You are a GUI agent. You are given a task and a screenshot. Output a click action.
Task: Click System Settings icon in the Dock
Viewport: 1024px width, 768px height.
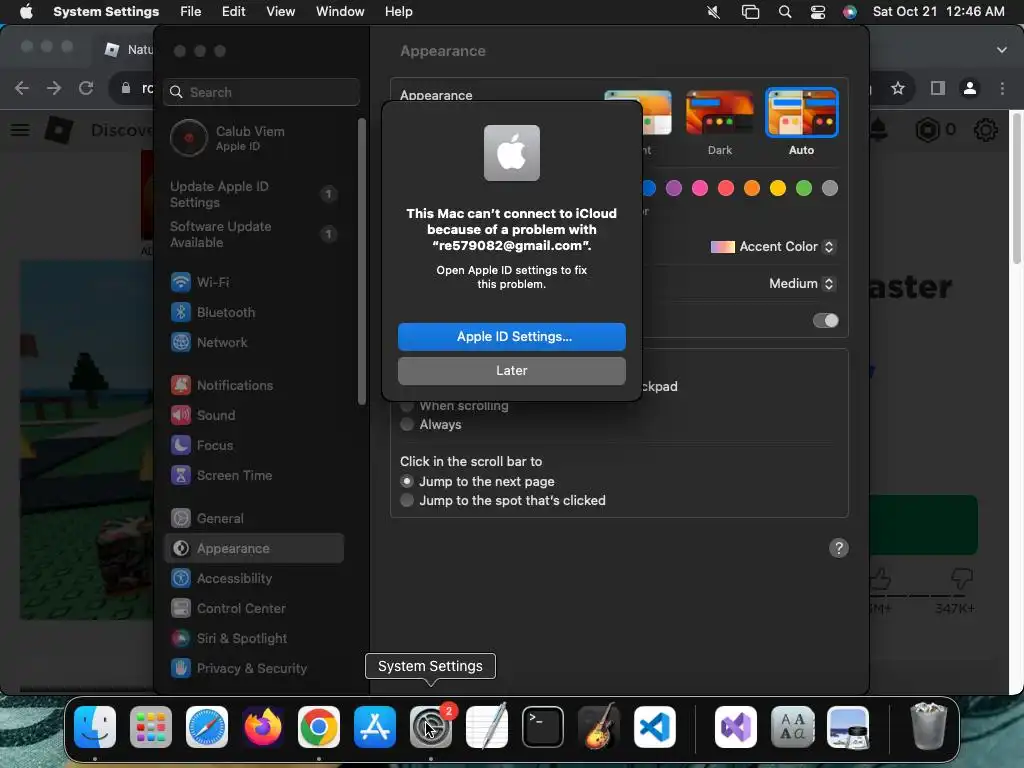click(430, 727)
